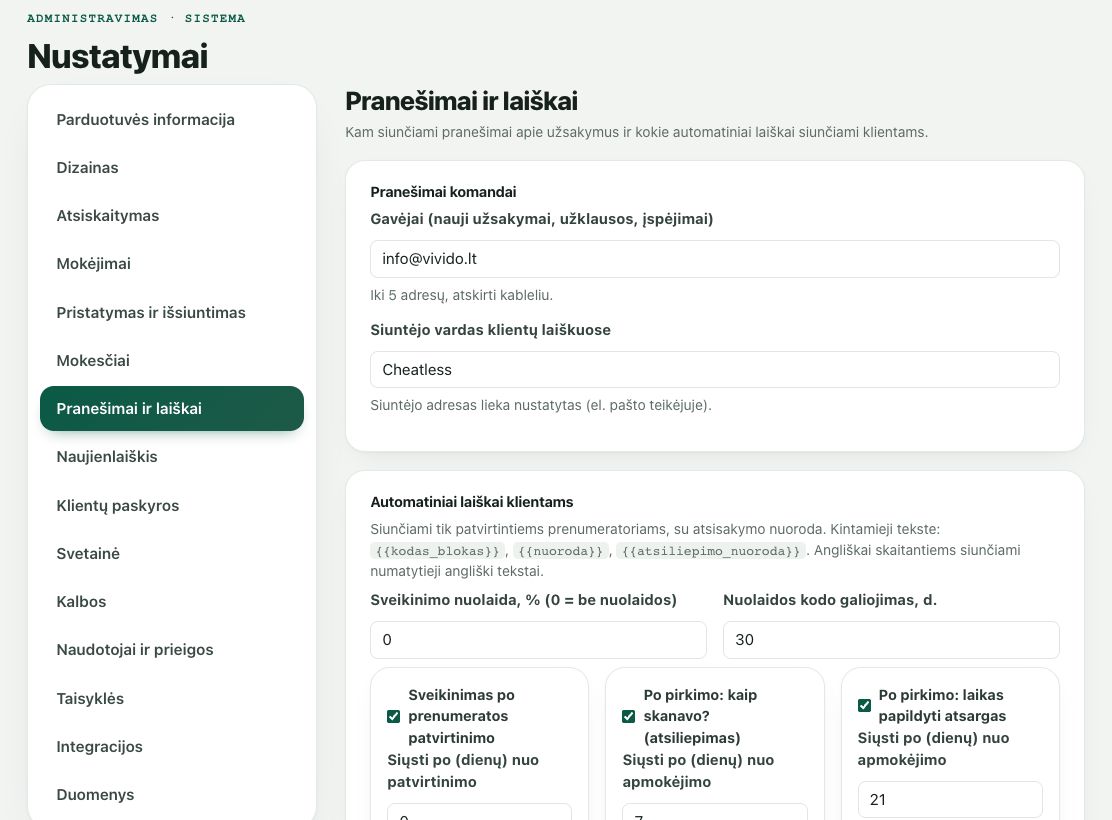This screenshot has height=820, width=1112.
Task: Open Atsiskaitymas section
Action: [172, 216]
